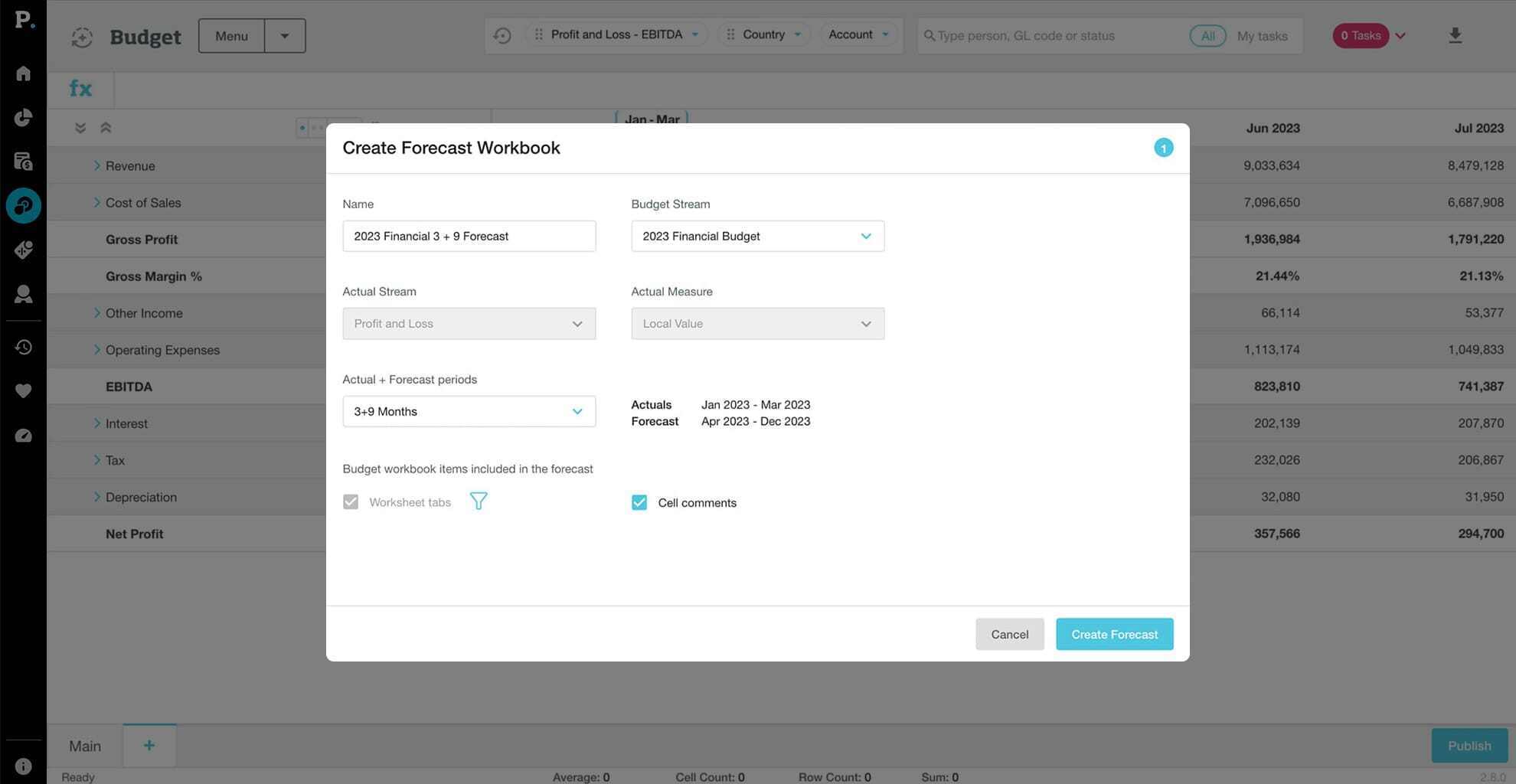The height and width of the screenshot is (784, 1516).
Task: Switch to the Main worksheet tab
Action: pos(84,746)
